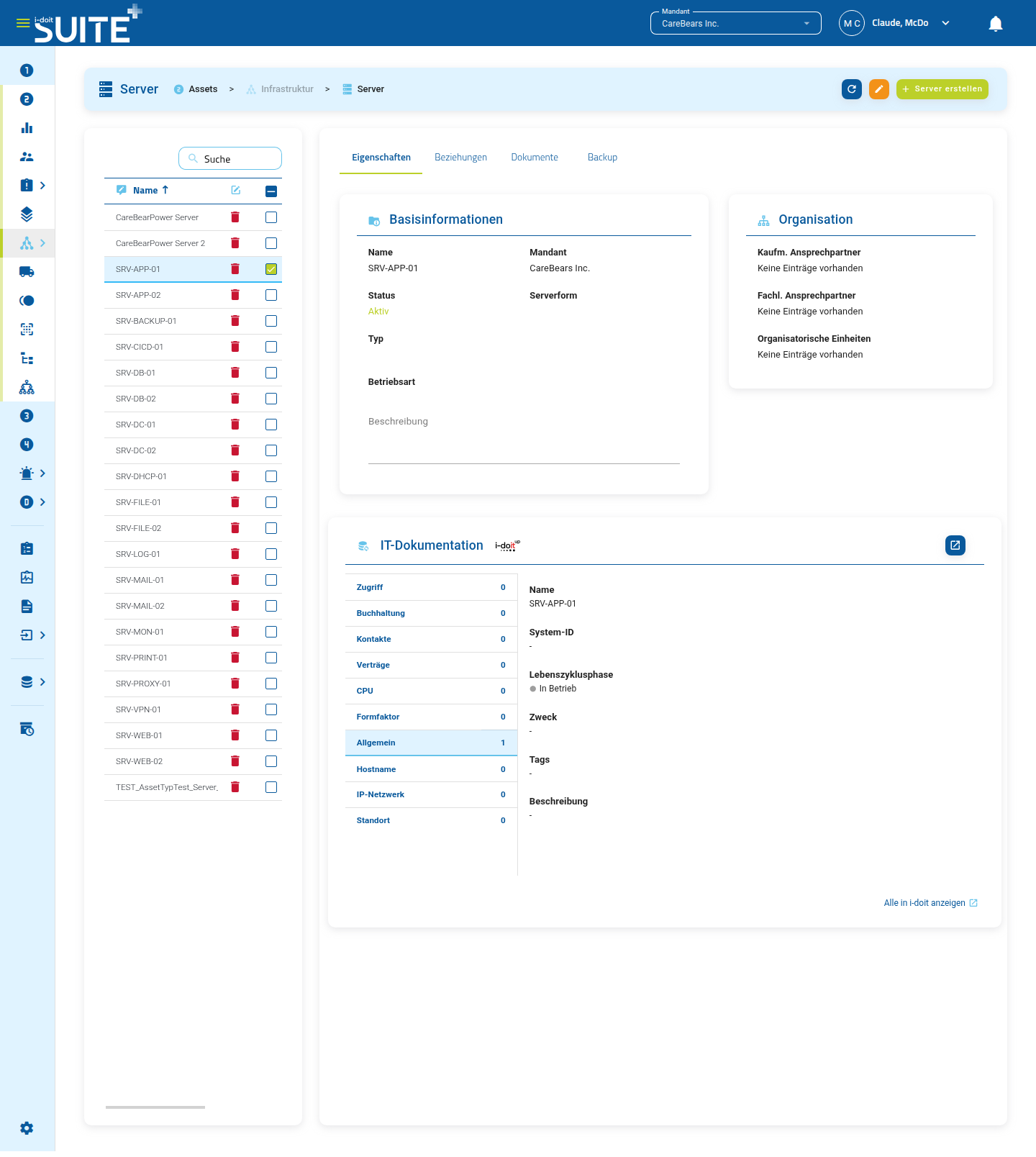Open the checklist clipboard sidebar icon
This screenshot has height=1157, width=1036.
(27, 548)
